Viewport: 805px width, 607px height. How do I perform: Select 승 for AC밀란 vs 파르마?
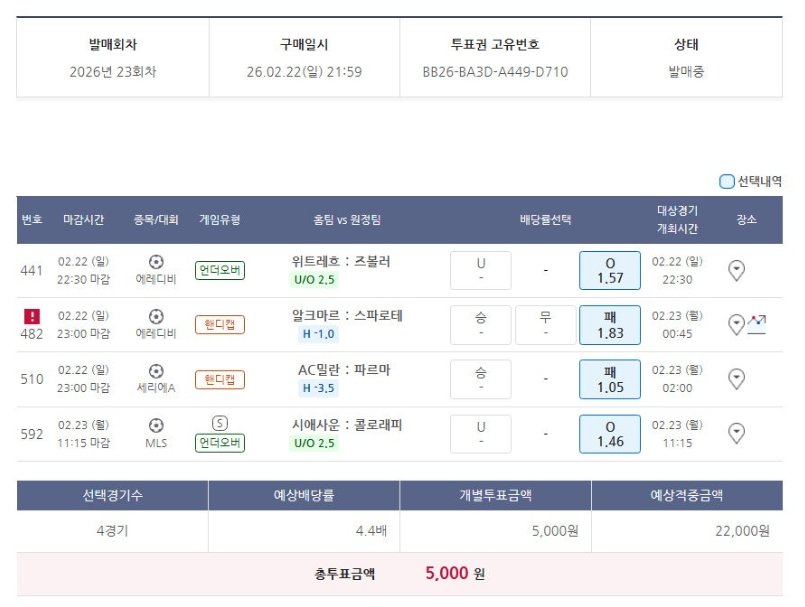click(x=480, y=379)
